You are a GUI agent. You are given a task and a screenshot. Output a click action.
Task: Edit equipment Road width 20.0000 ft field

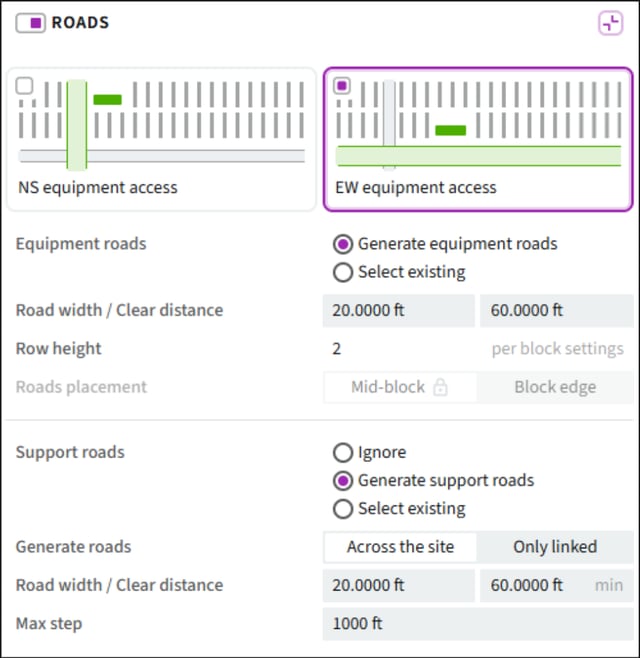pyautogui.click(x=399, y=311)
